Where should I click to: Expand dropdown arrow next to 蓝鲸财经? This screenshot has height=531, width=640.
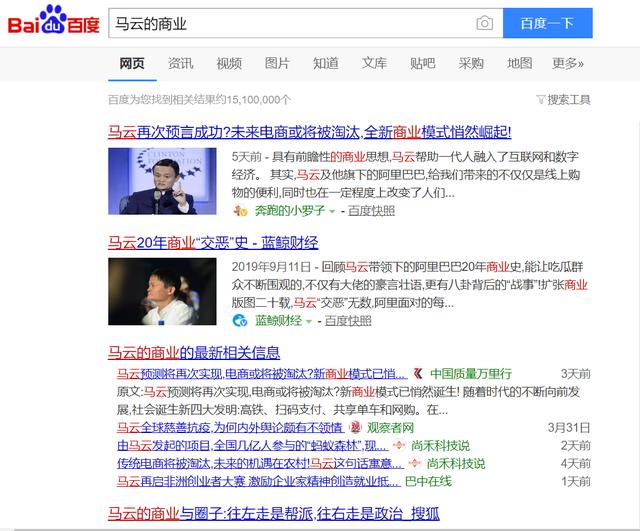click(x=309, y=322)
